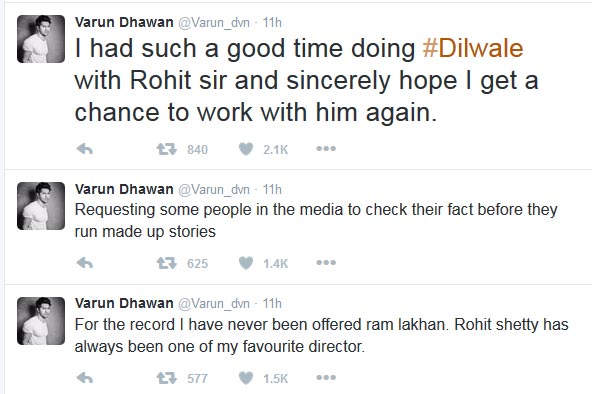The image size is (592, 394).
Task: Open @Varun_dvn handle on the second tweet
Action: click(214, 189)
